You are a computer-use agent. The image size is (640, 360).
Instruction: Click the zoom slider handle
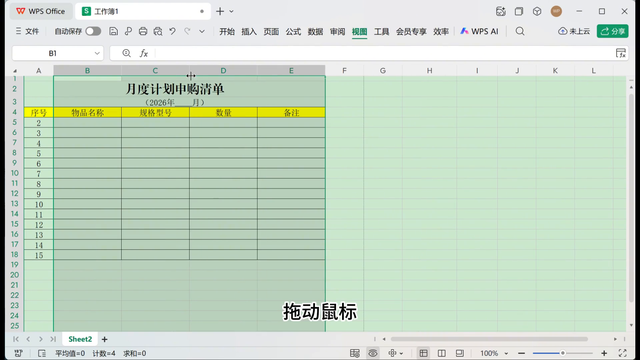point(562,353)
